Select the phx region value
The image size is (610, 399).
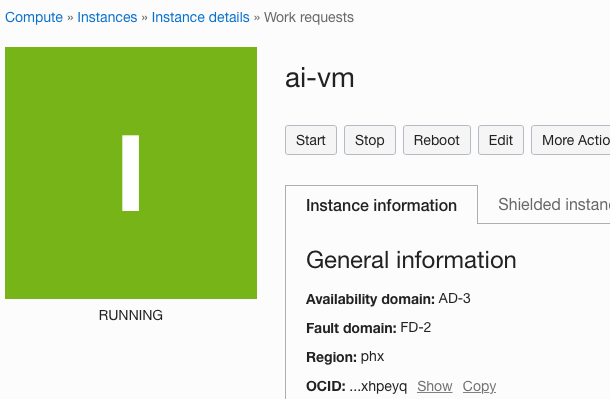point(372,357)
